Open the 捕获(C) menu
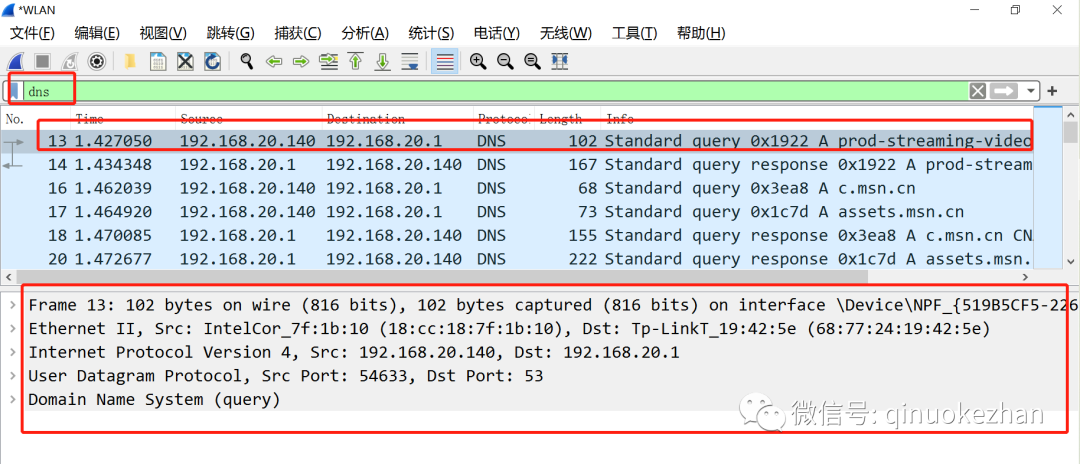The image size is (1080, 464). (x=298, y=33)
